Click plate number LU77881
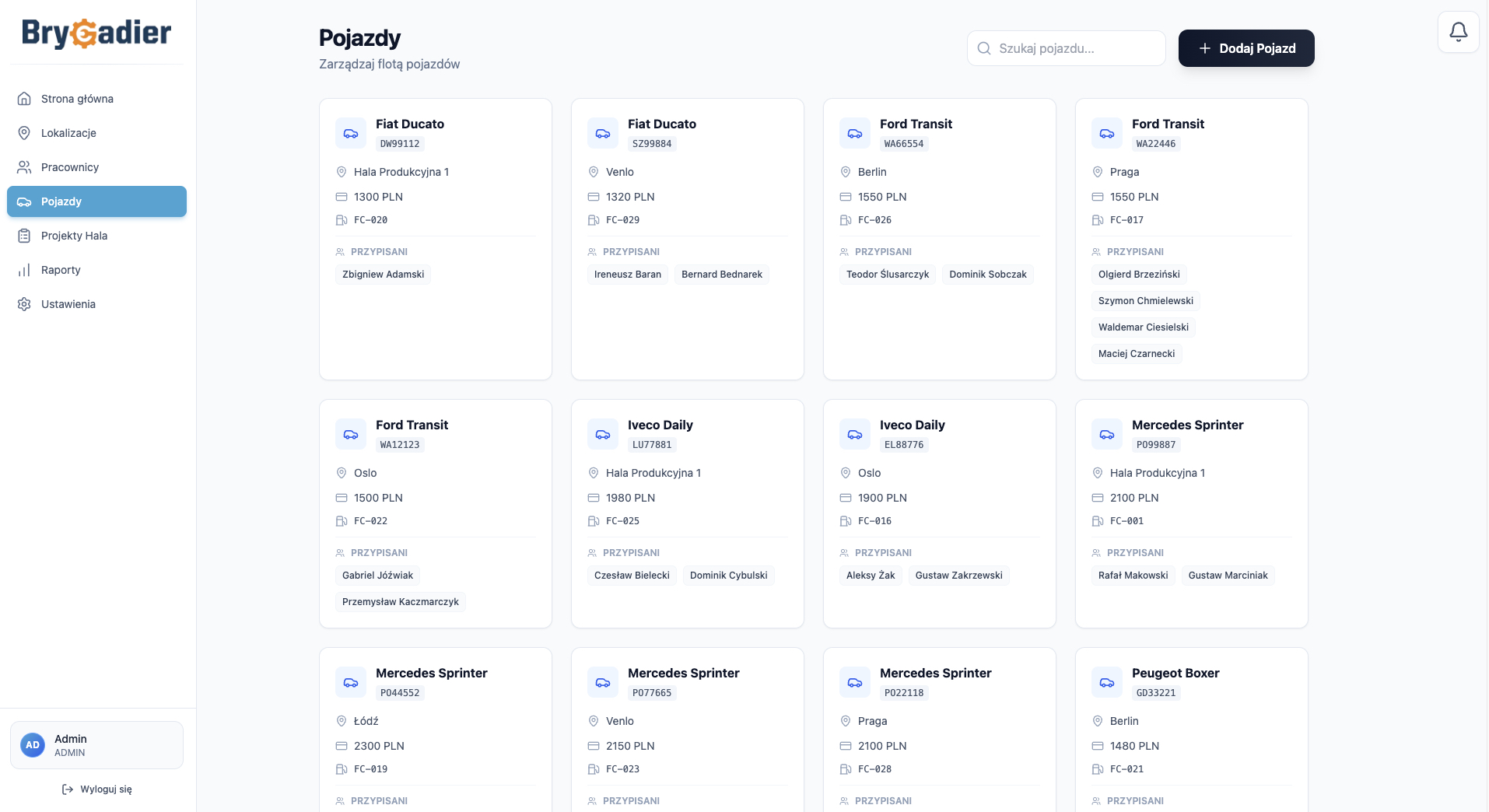Viewport: 1489px width, 812px height. (x=651, y=445)
